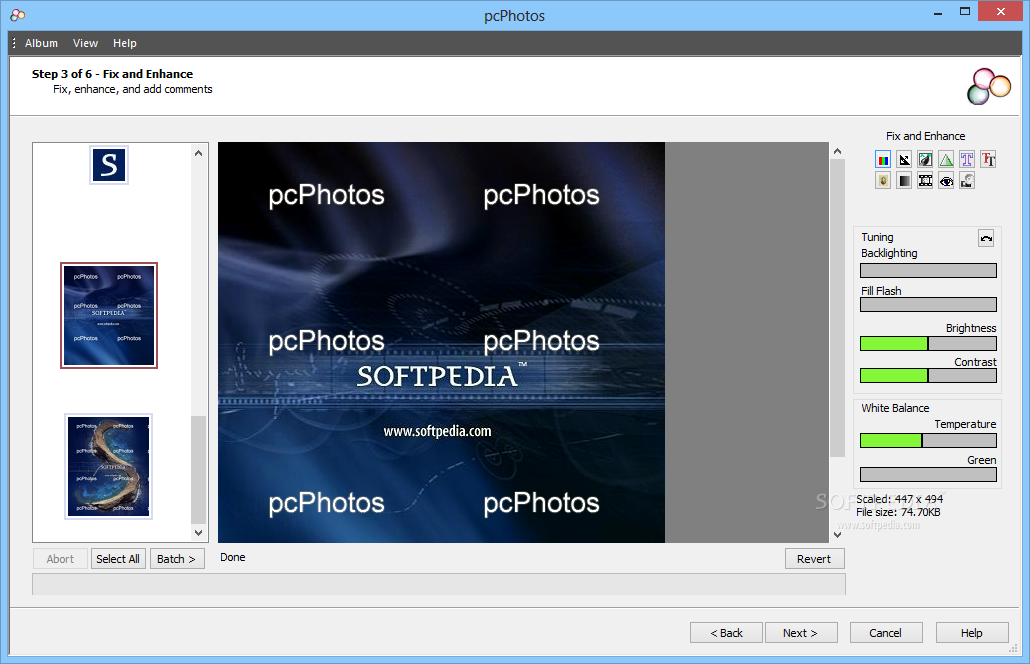Open the Album menu
Image resolution: width=1030 pixels, height=664 pixels.
(x=41, y=43)
